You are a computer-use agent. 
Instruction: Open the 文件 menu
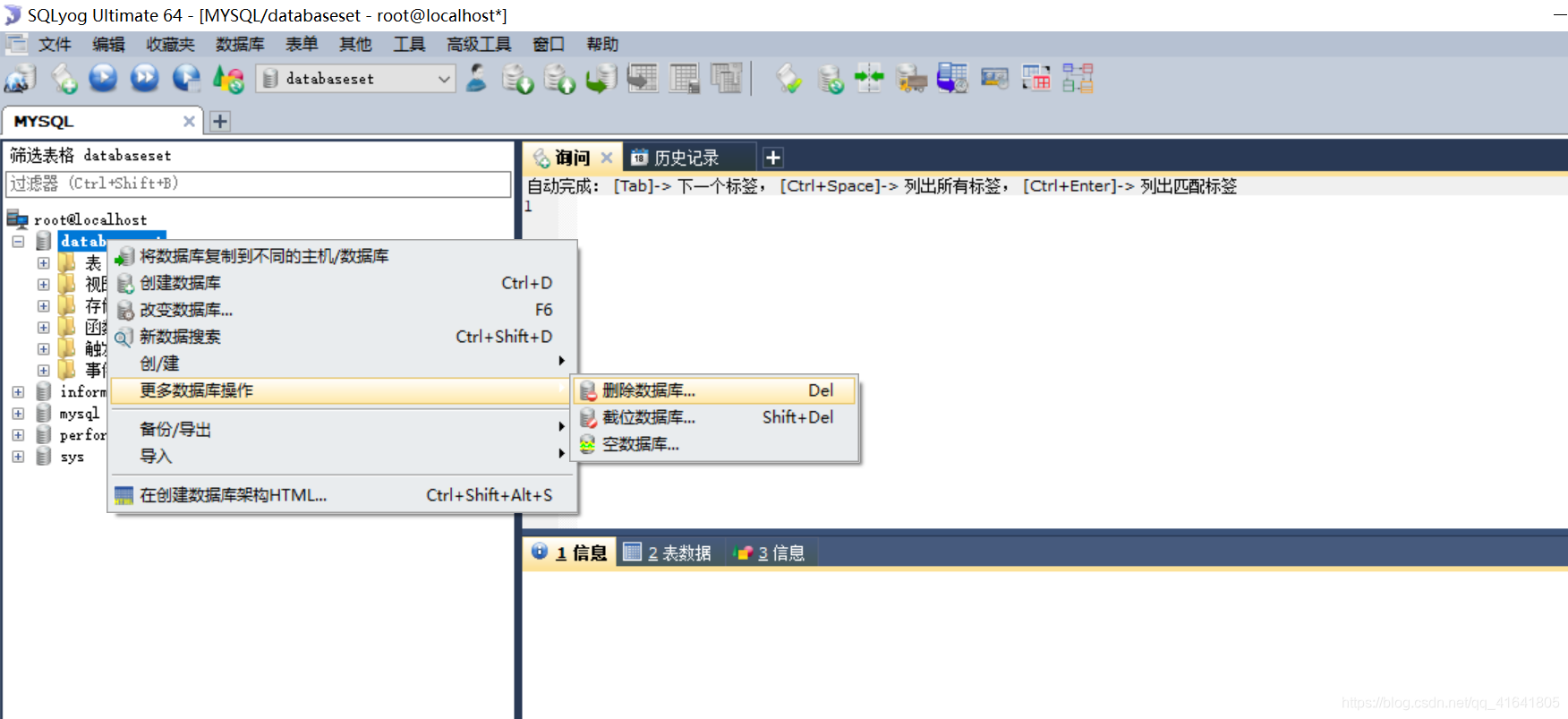(55, 44)
